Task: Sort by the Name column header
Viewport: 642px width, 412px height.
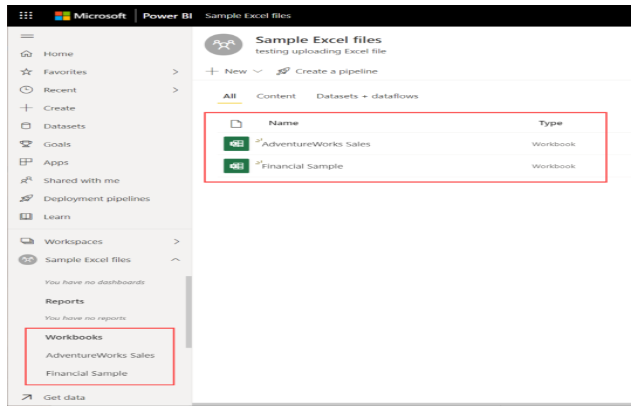Action: click(283, 123)
